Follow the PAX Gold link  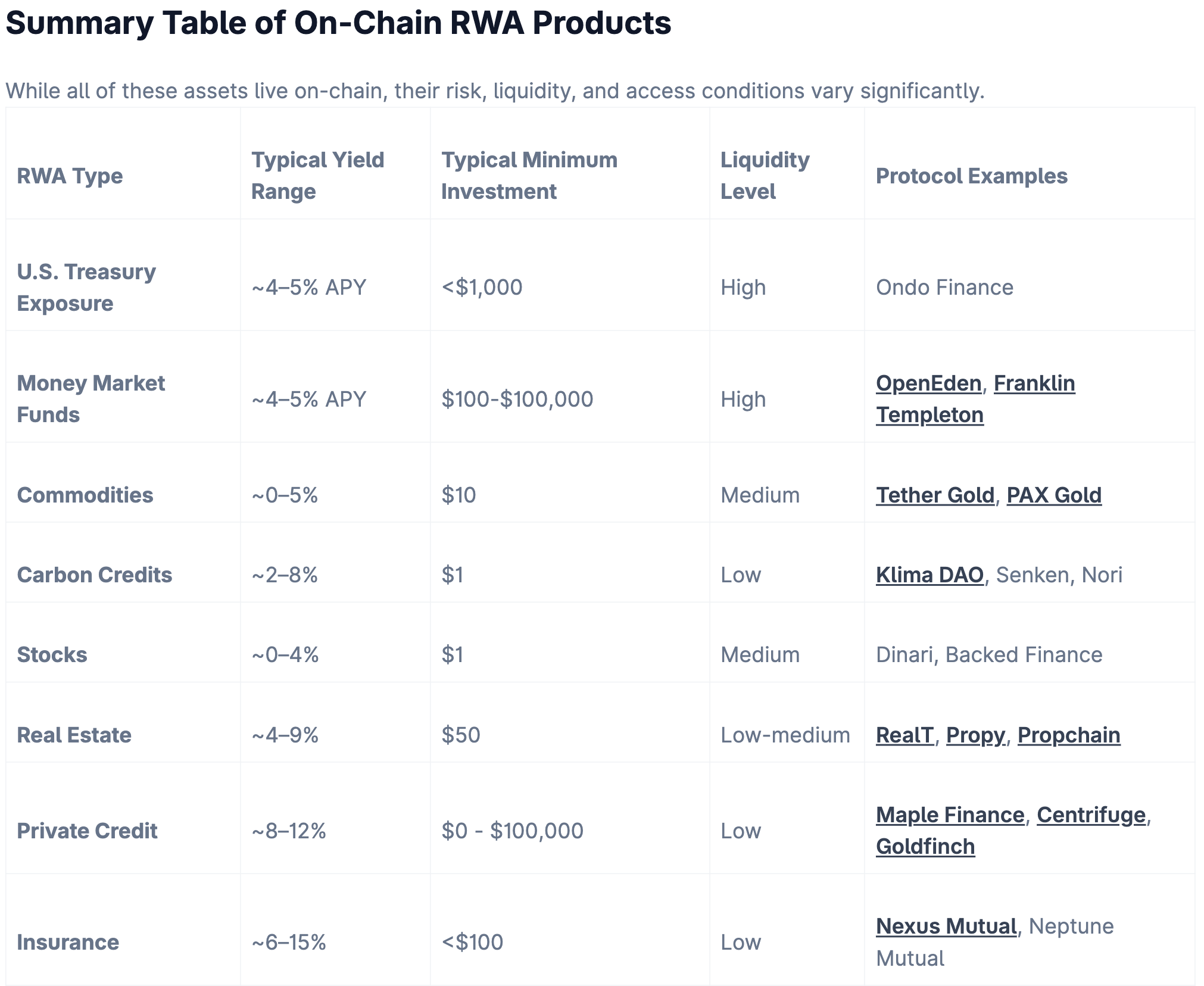click(1053, 495)
